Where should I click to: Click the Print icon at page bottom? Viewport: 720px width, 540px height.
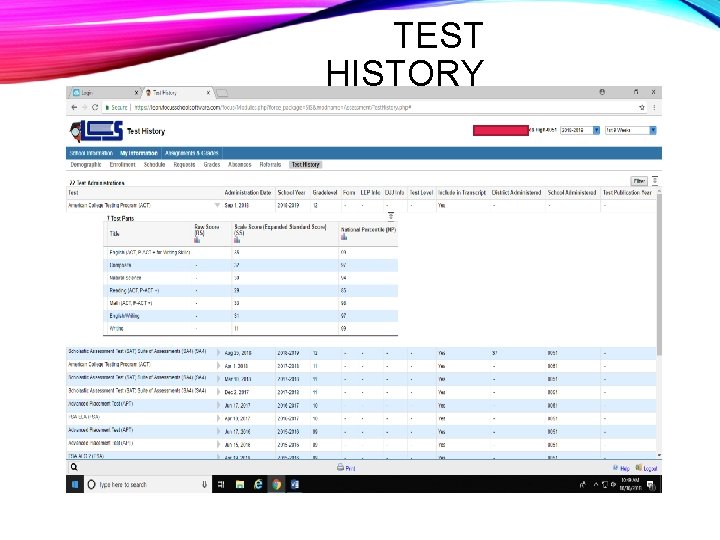(340, 467)
